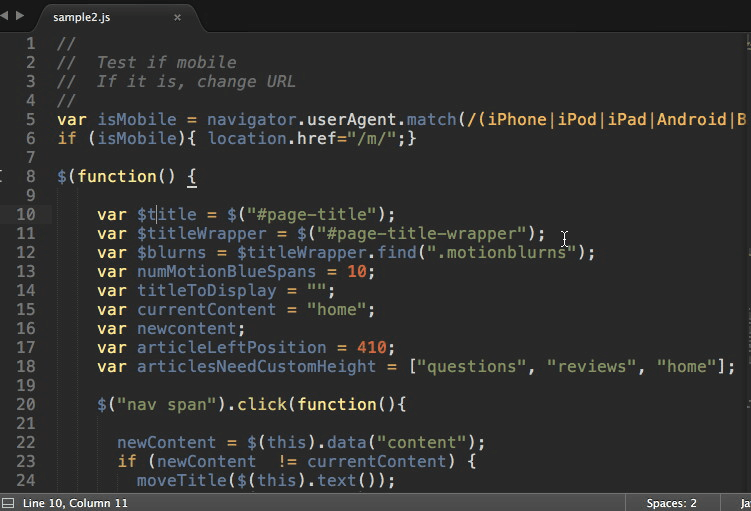Click 'Android' in the regex
This screenshot has height=511, width=751.
(692, 119)
